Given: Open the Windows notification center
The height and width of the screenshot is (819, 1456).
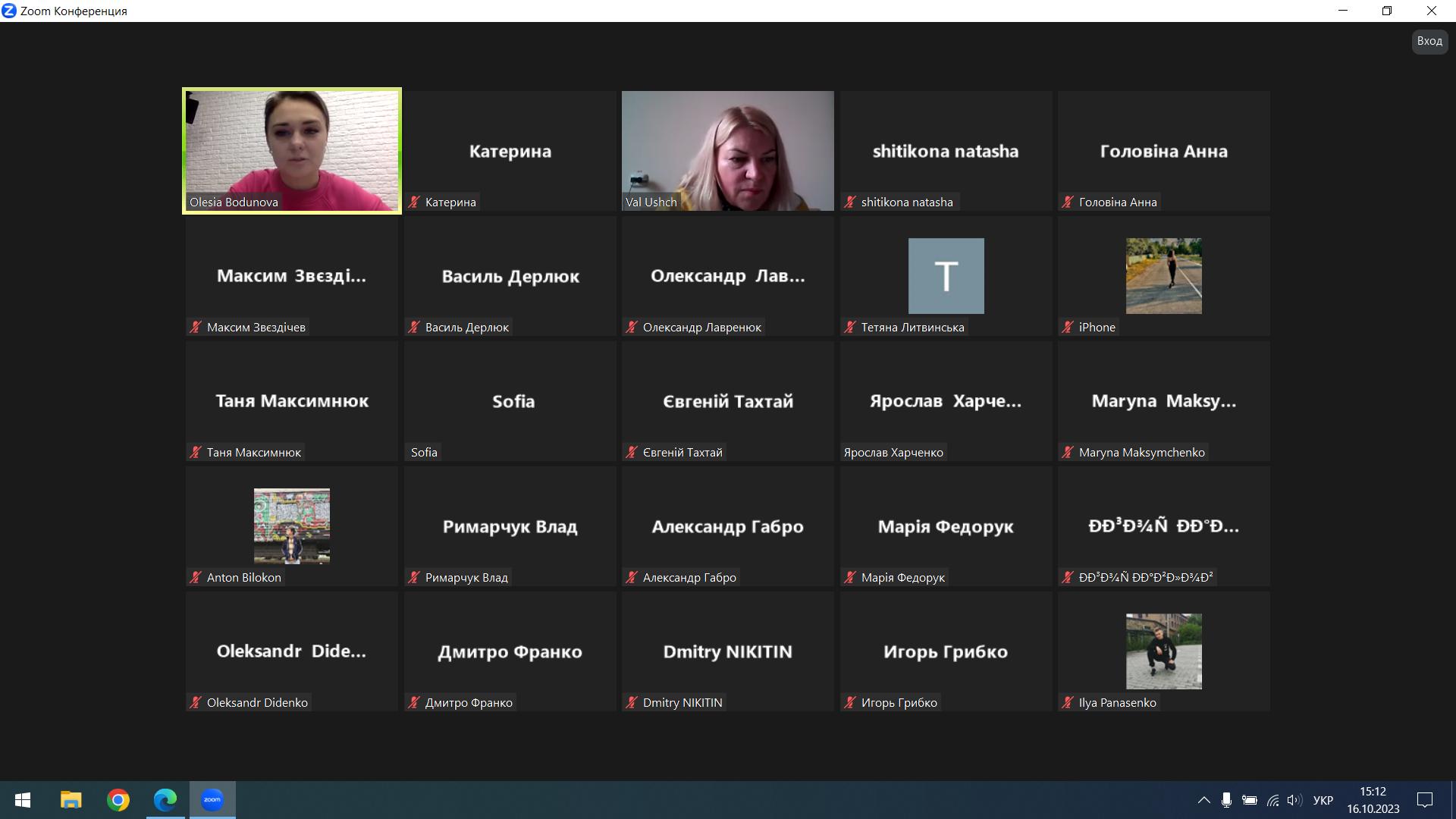Looking at the screenshot, I should pos(1425,800).
